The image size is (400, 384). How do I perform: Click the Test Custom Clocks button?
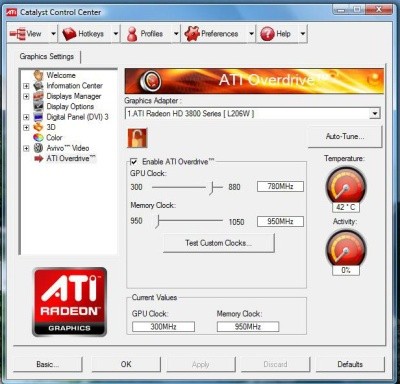click(x=219, y=243)
